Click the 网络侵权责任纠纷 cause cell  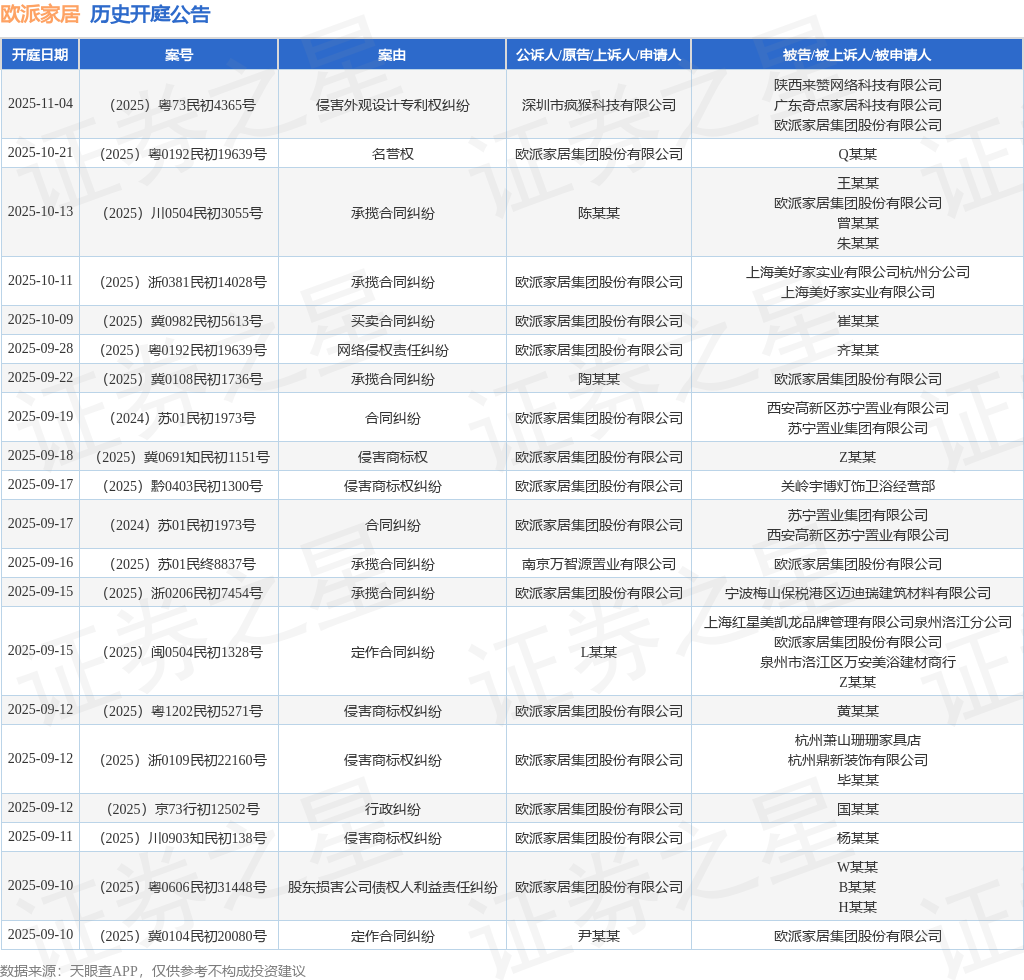click(x=392, y=350)
